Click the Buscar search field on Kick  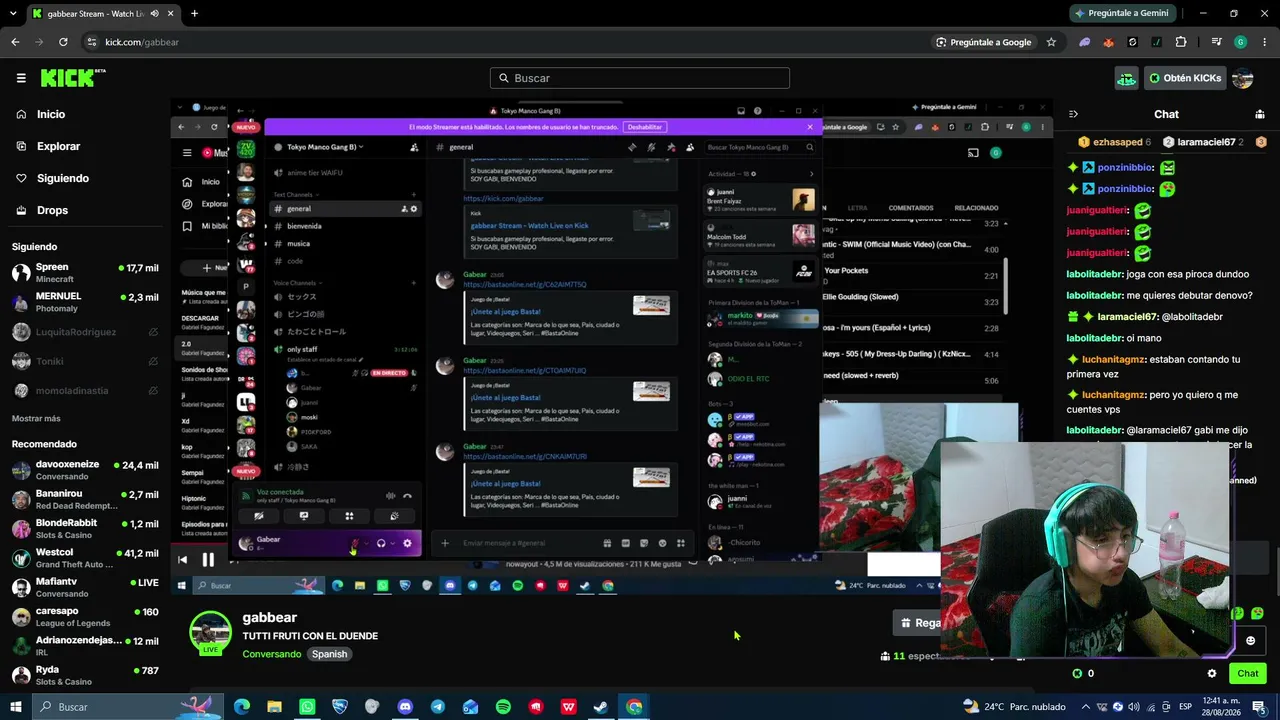point(640,78)
